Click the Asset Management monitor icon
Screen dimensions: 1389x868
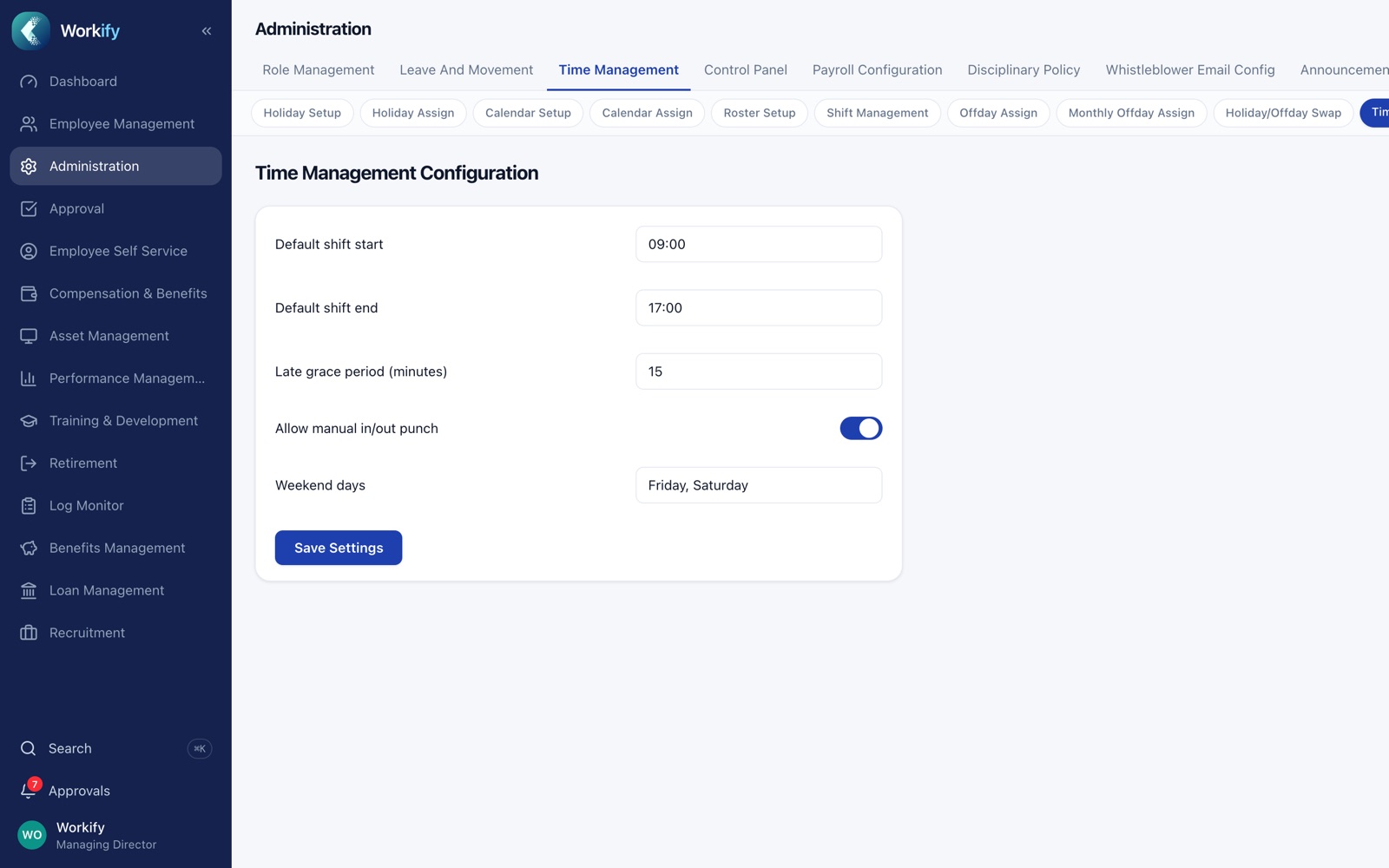pyautogui.click(x=29, y=336)
